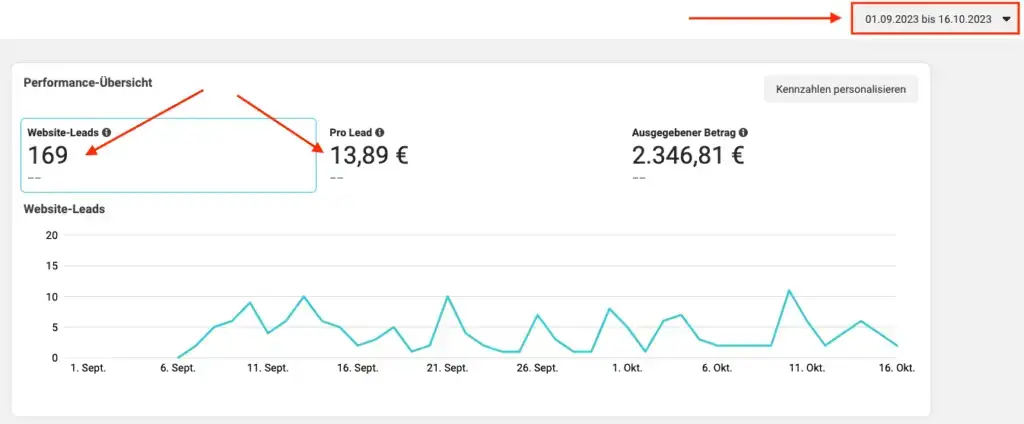Click the 16. Sept. axis label
The height and width of the screenshot is (424, 1024).
(359, 368)
